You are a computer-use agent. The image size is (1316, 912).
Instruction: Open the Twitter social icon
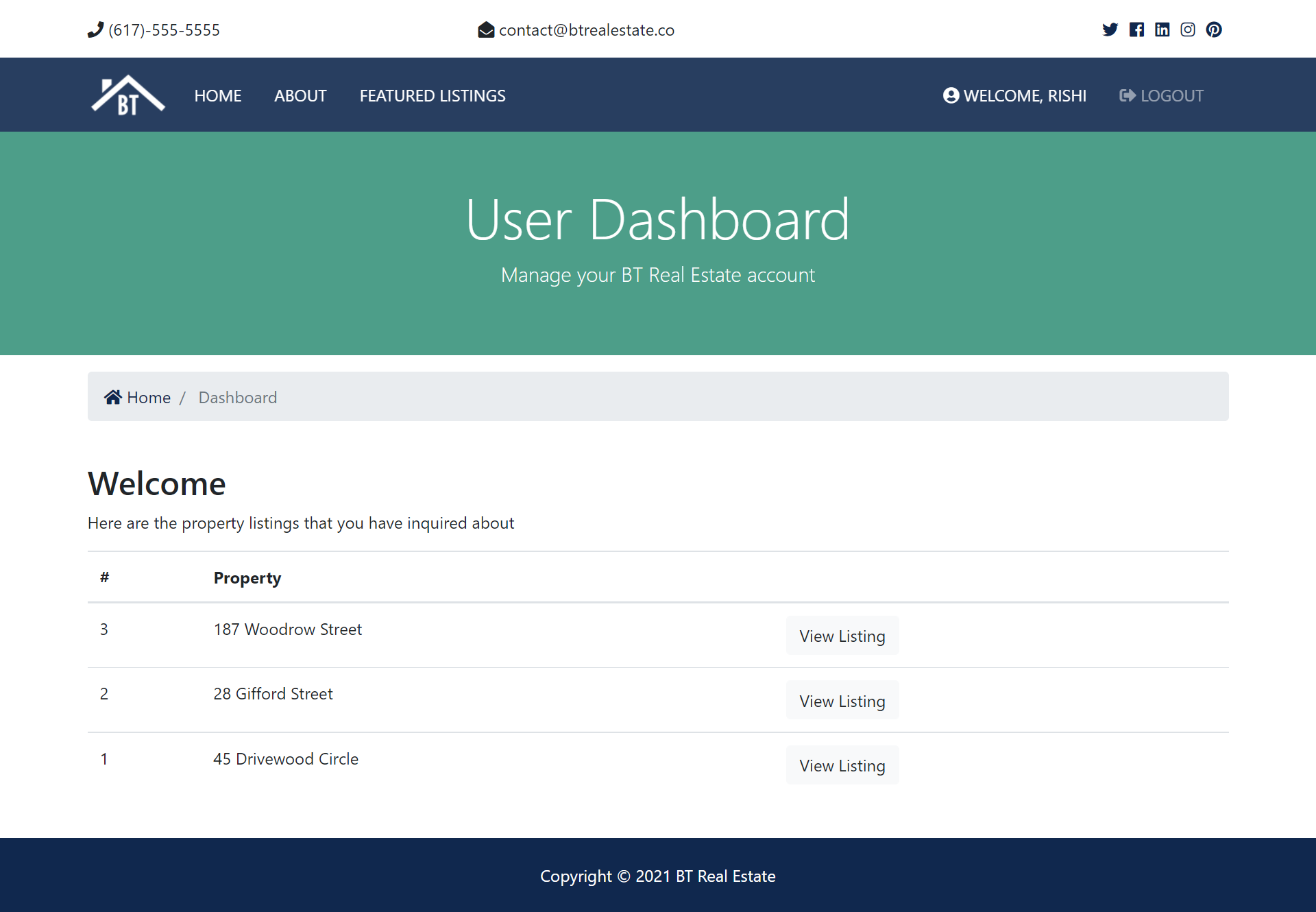click(x=1110, y=29)
